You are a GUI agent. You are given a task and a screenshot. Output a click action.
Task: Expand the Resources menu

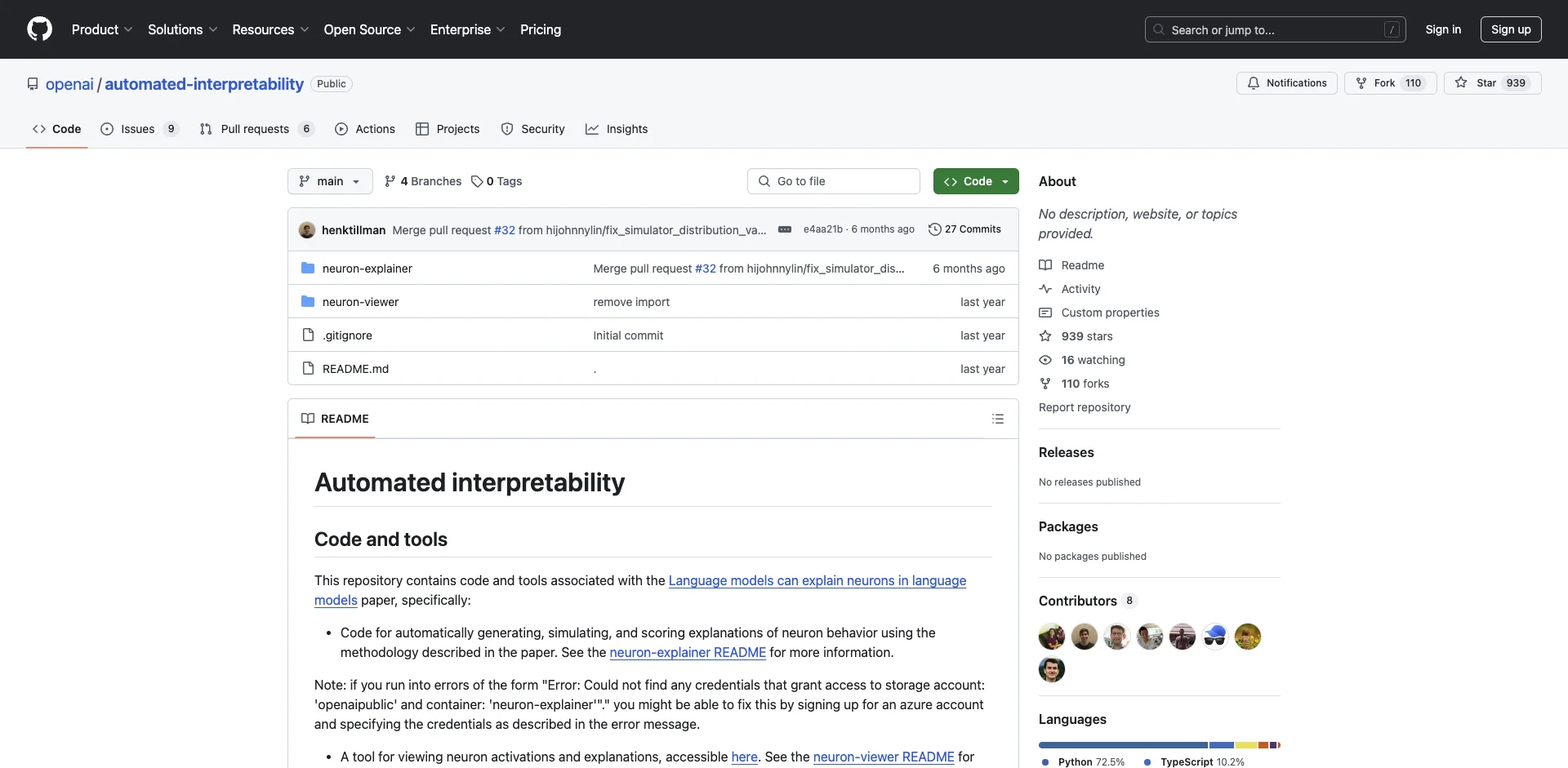tap(270, 29)
